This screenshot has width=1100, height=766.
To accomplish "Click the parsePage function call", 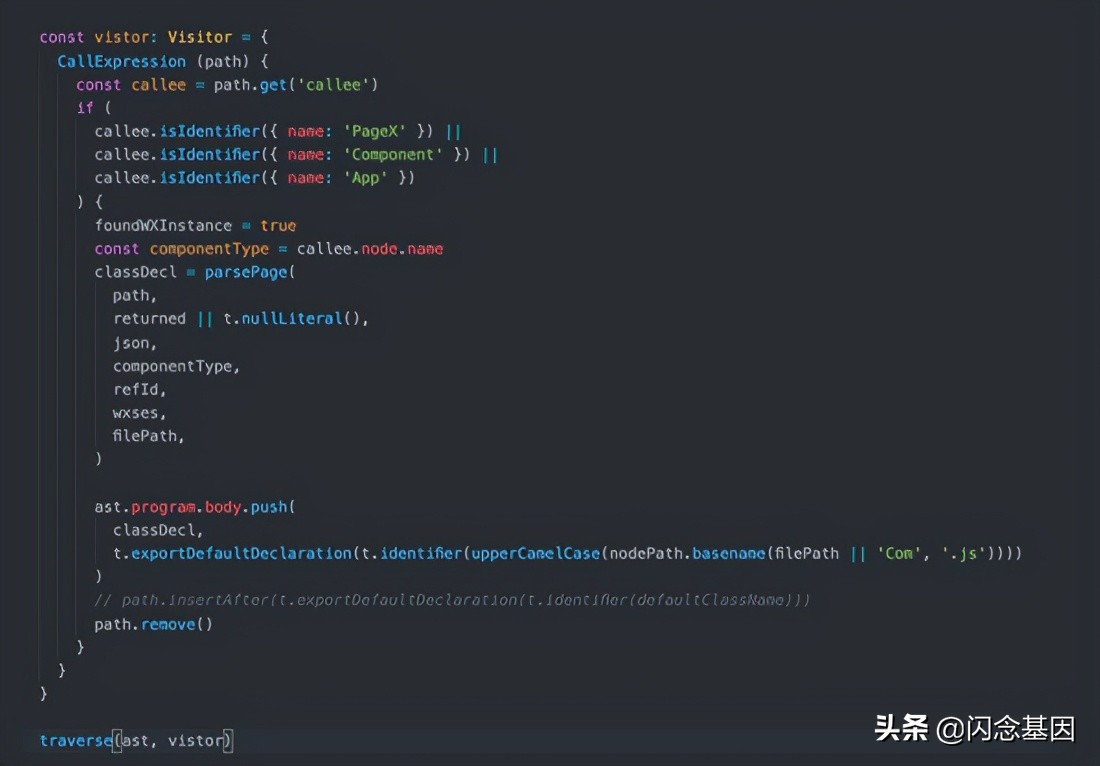I will (x=246, y=271).
